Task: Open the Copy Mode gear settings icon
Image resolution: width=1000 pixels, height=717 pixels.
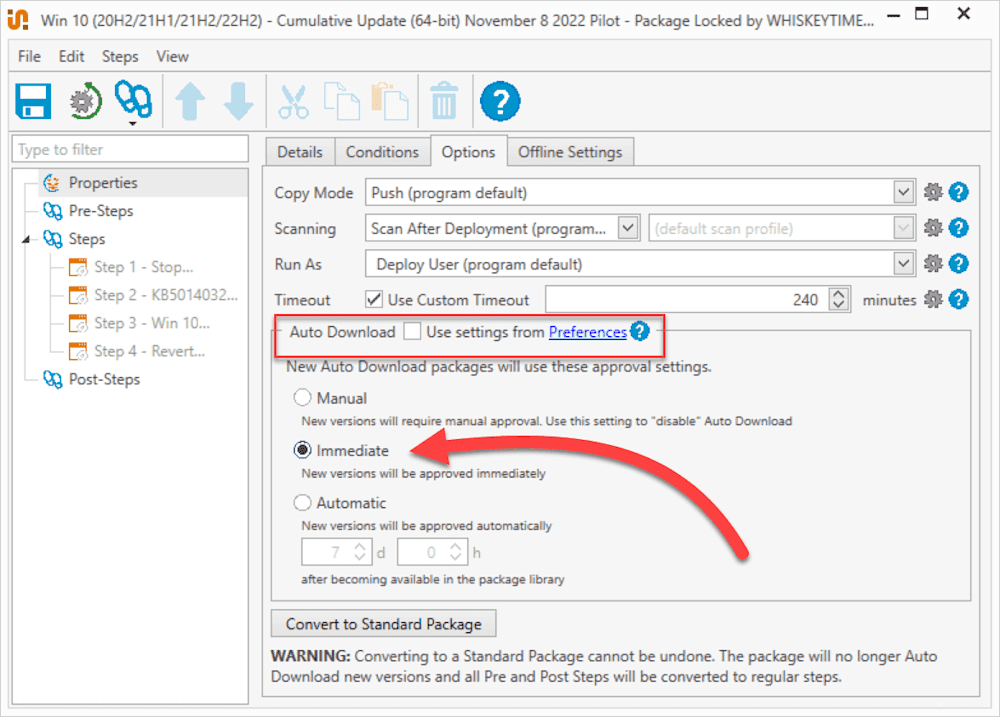Action: pos(933,192)
